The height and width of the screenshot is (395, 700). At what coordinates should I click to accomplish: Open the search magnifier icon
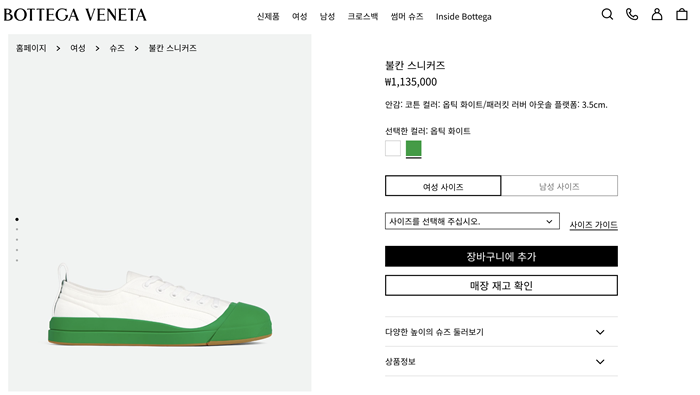click(607, 14)
